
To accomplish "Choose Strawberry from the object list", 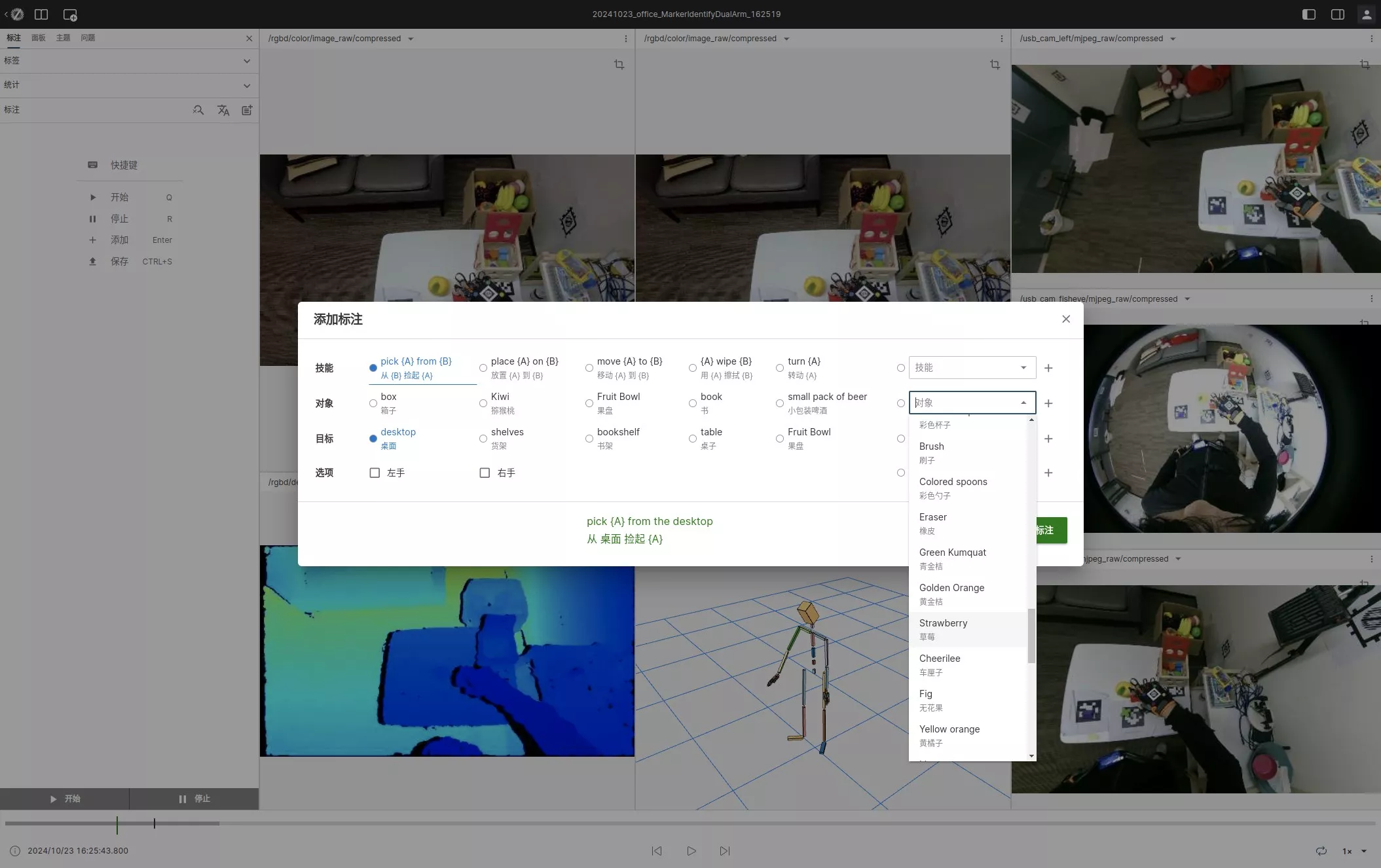I will coord(943,629).
